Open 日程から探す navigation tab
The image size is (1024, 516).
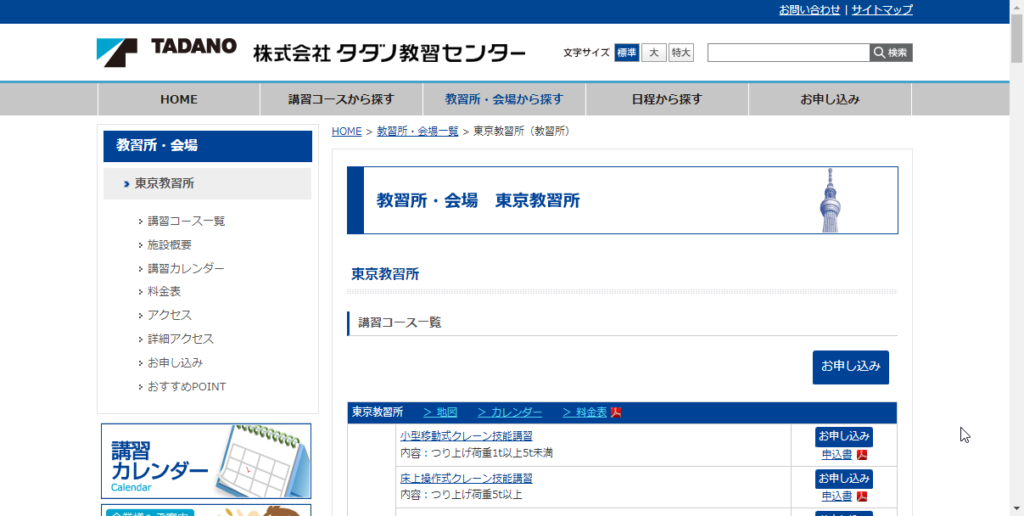(667, 99)
